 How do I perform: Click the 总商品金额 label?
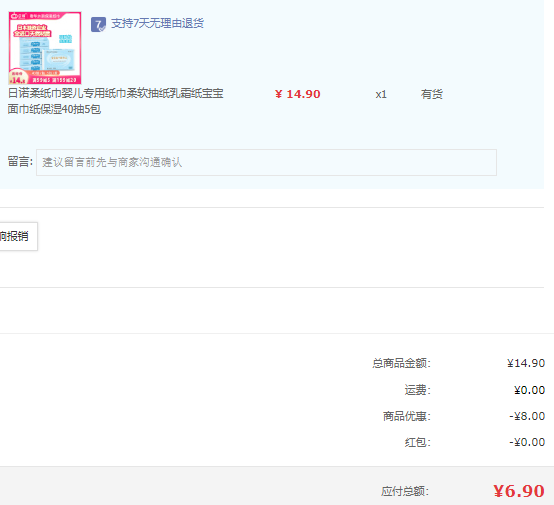click(401, 363)
